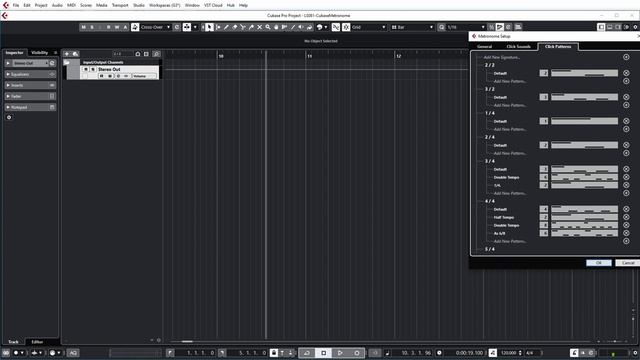Select the Object Selection arrow tool
Screen dimensions: 640x360
tap(209, 27)
